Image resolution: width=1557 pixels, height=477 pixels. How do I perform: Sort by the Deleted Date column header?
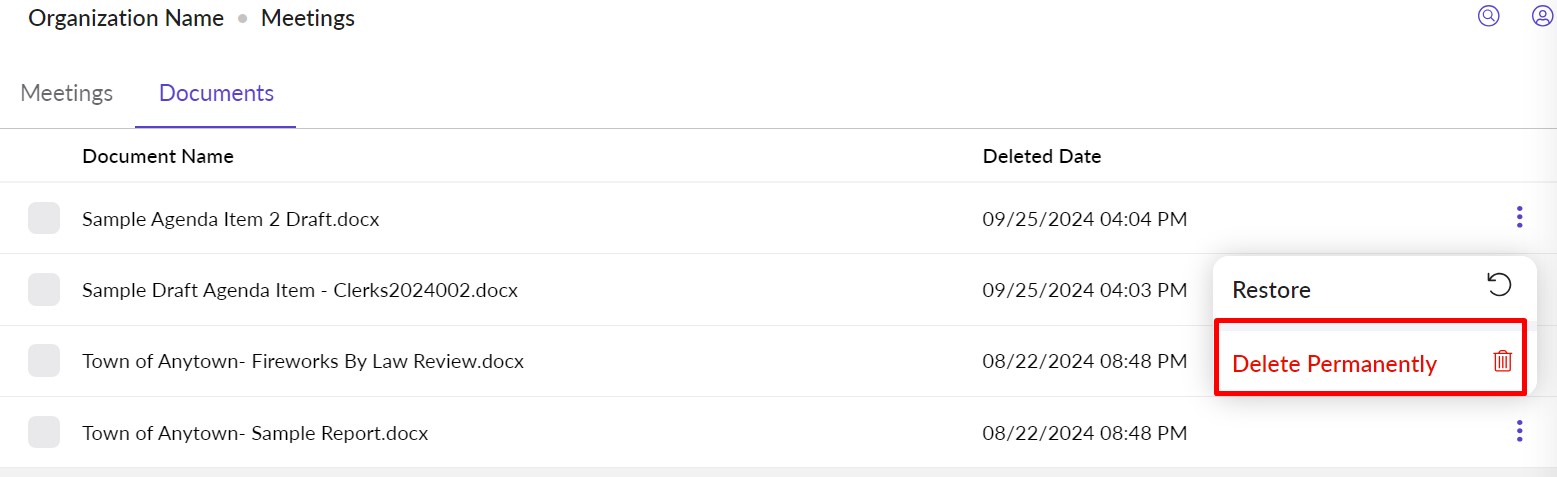1041,156
